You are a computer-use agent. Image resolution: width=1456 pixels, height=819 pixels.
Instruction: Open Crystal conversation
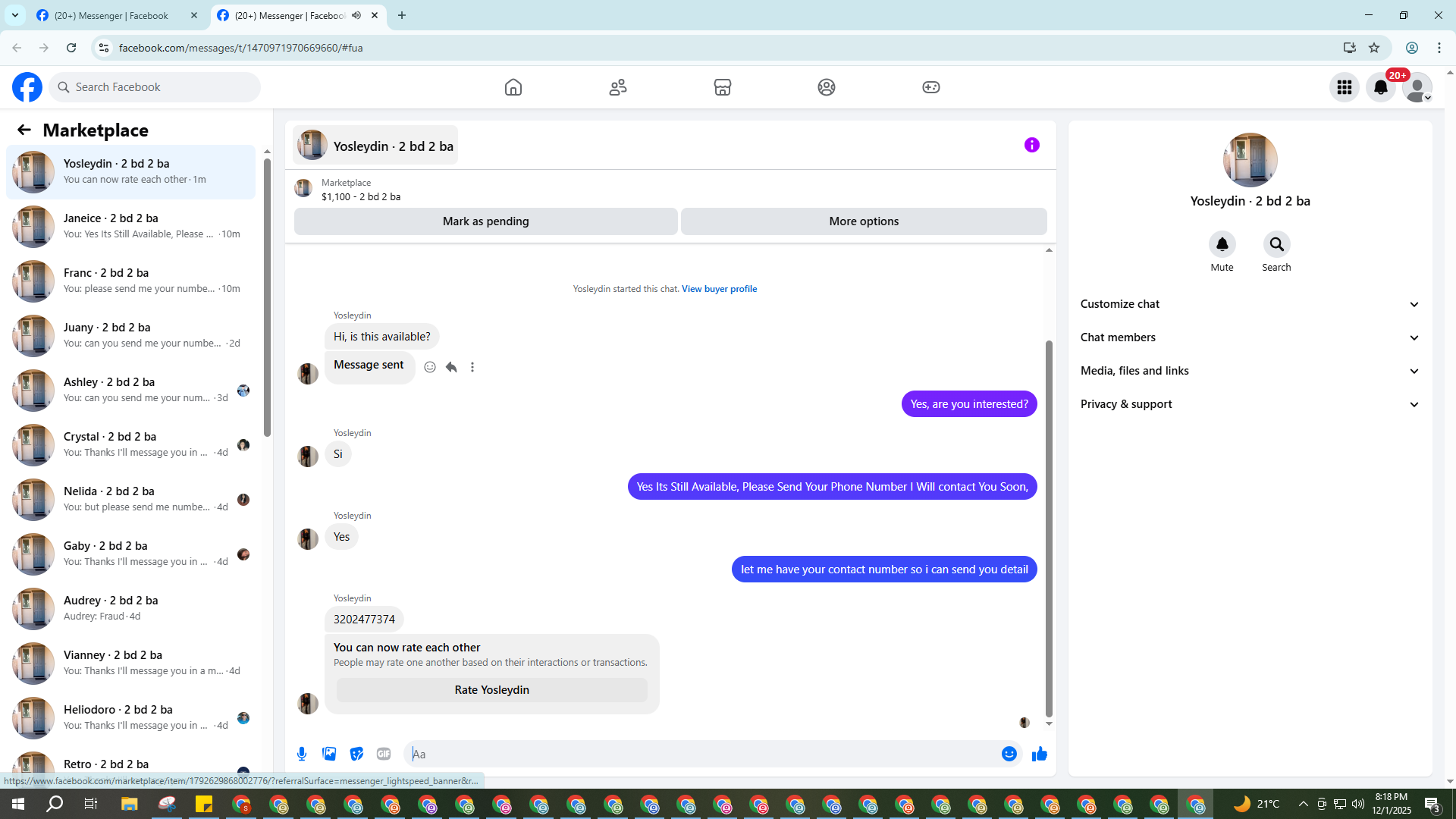(x=131, y=445)
